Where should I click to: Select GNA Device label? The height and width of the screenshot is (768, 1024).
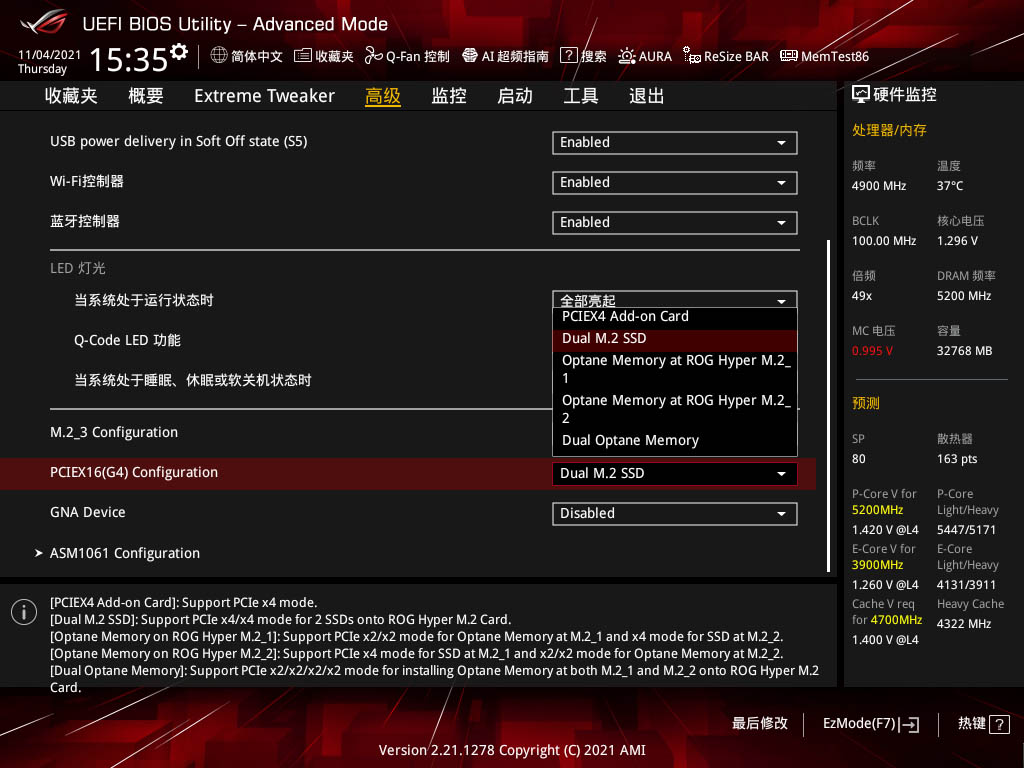pyautogui.click(x=88, y=513)
